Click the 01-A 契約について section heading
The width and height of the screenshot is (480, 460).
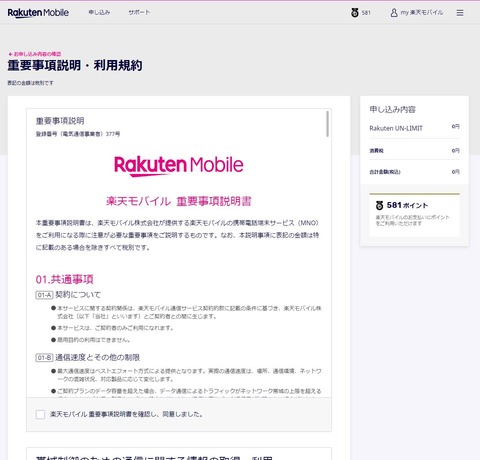point(68,295)
